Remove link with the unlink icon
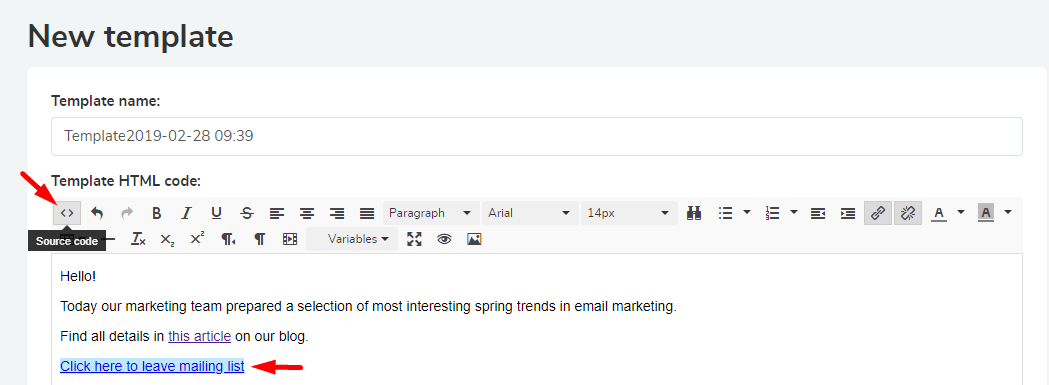Screen dimensions: 1049x385 pos(908,214)
